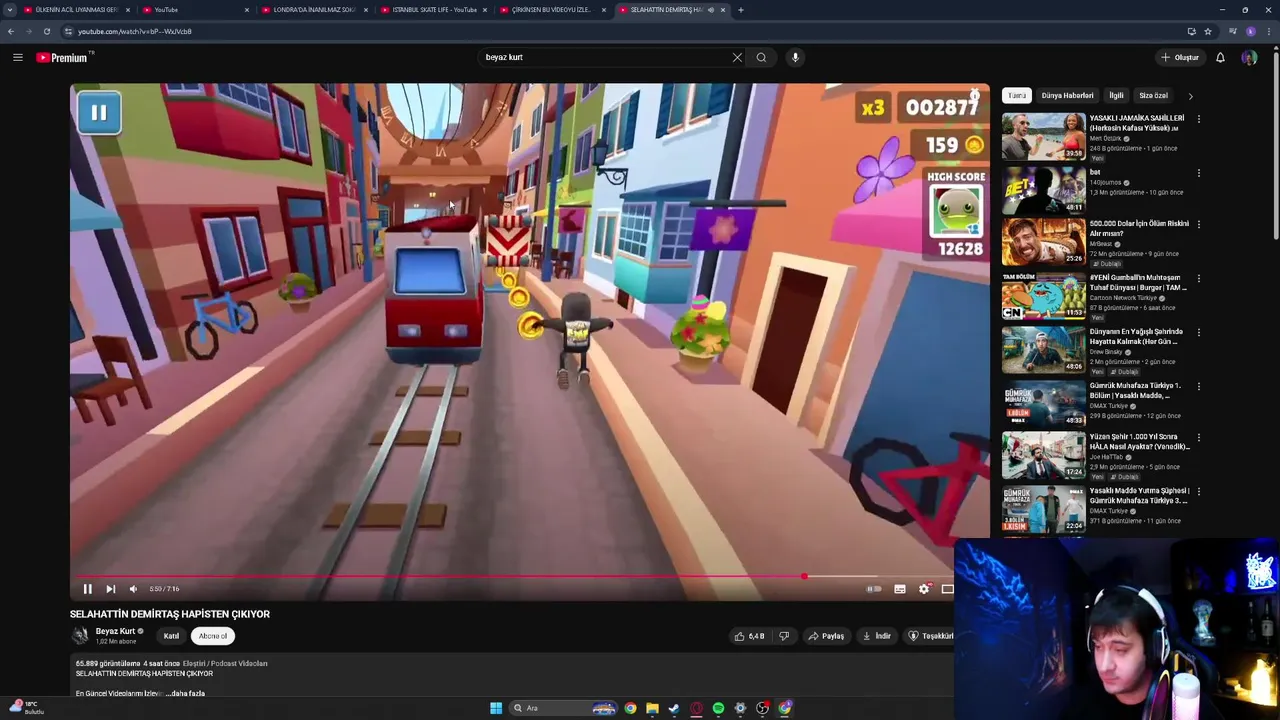Toggle the autoplay switch in the player

(x=874, y=589)
